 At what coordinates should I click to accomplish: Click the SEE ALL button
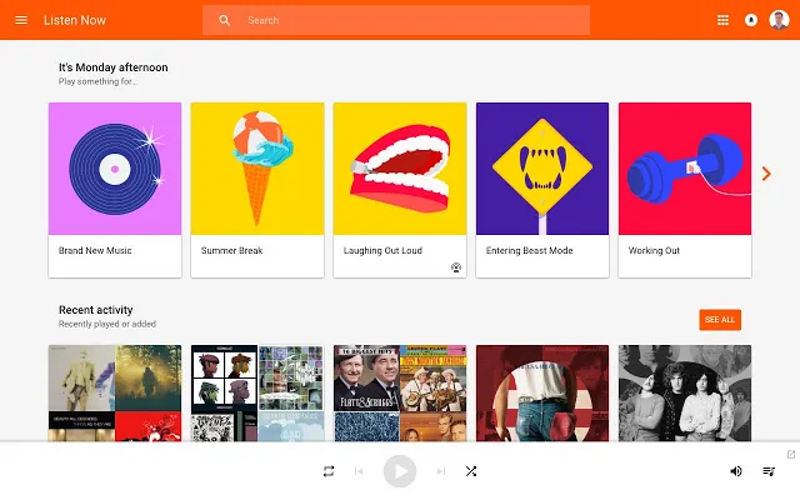tap(719, 320)
